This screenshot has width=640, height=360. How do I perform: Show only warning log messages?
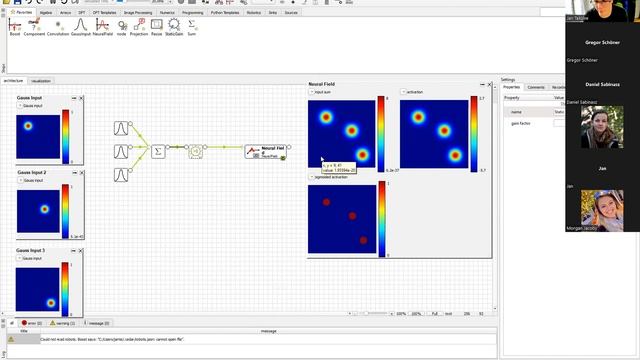(x=62, y=323)
